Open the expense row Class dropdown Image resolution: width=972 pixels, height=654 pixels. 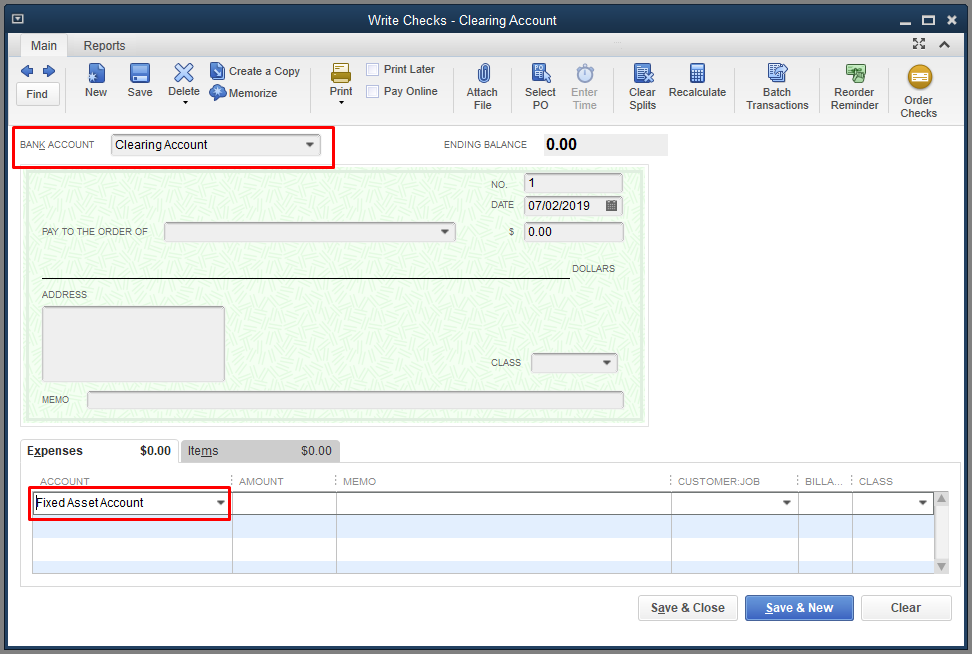click(x=922, y=503)
